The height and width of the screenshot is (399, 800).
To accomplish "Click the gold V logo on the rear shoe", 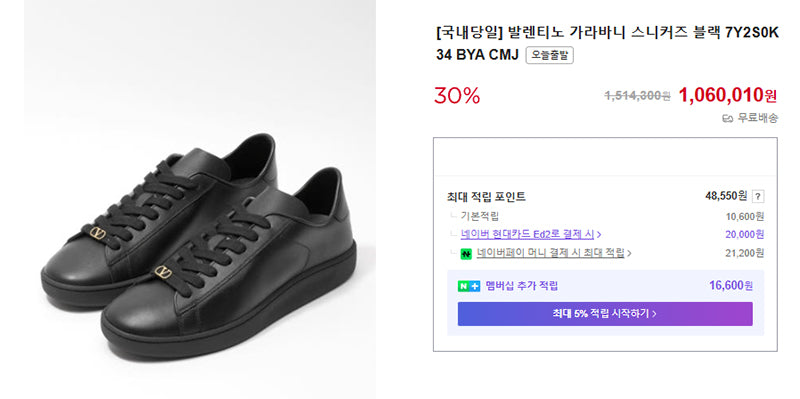I will [x=97, y=233].
